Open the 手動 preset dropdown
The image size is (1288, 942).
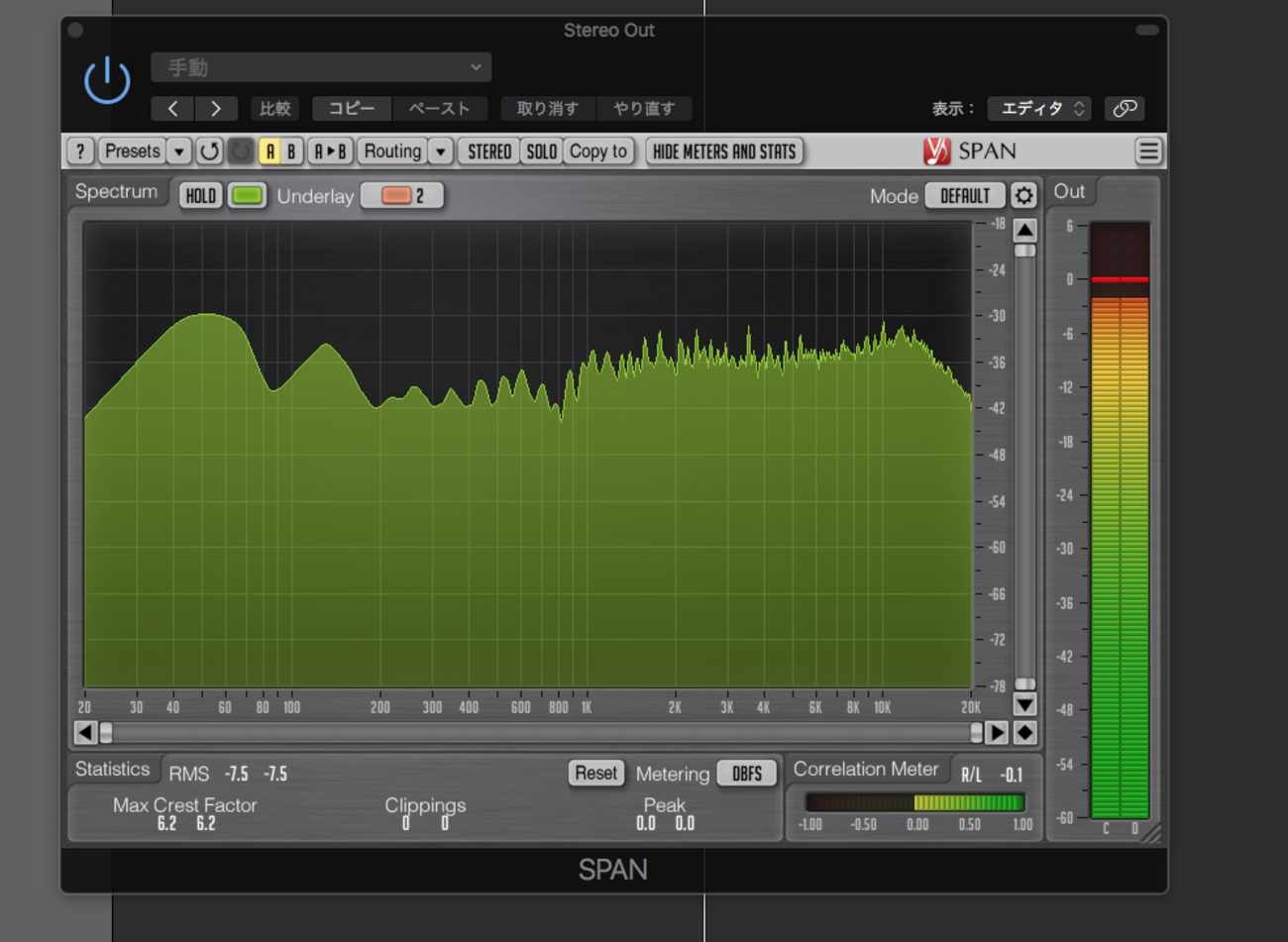(321, 67)
